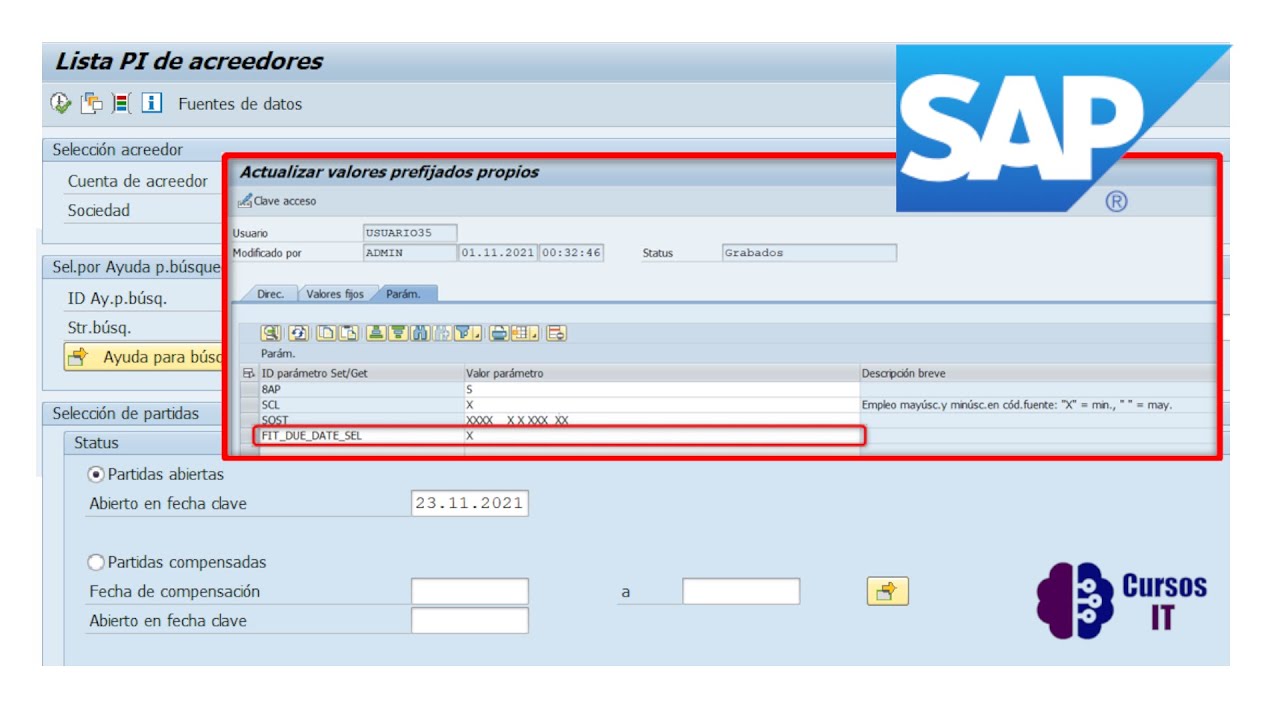
Task: Click the select-all corner icon in table header
Action: coord(249,373)
